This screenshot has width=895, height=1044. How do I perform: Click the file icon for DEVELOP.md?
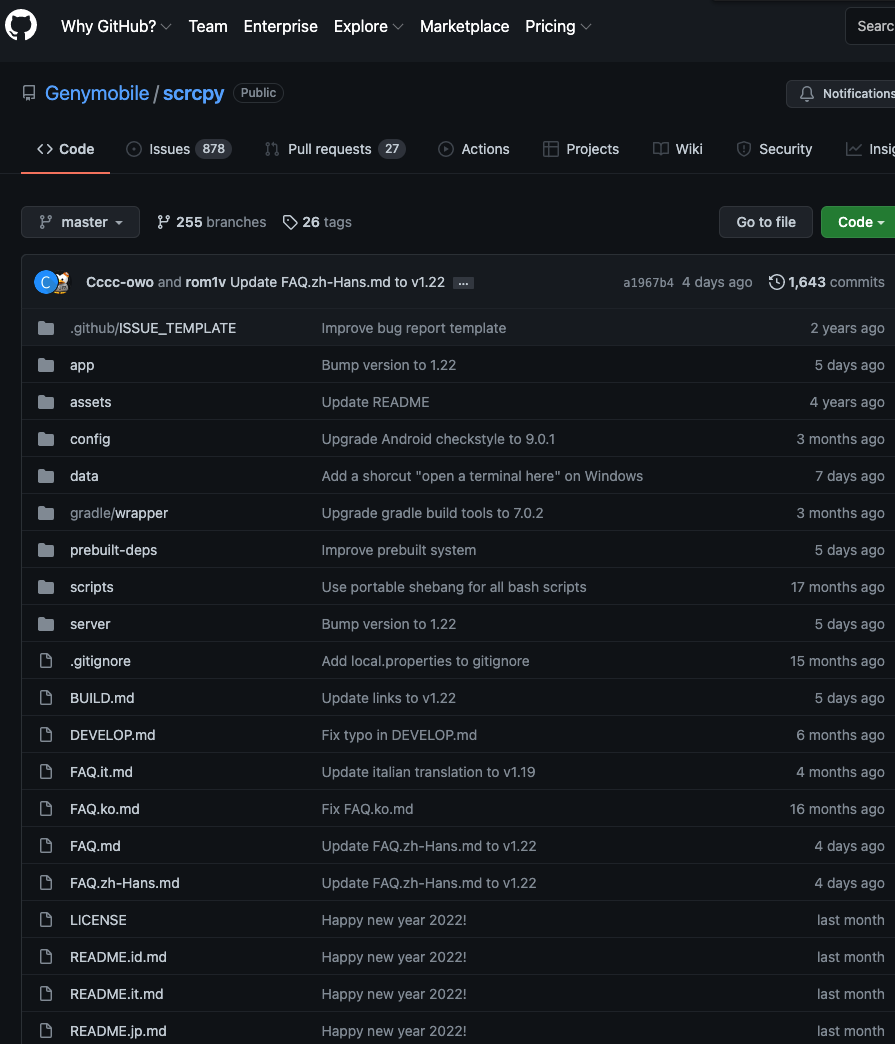tap(46, 734)
